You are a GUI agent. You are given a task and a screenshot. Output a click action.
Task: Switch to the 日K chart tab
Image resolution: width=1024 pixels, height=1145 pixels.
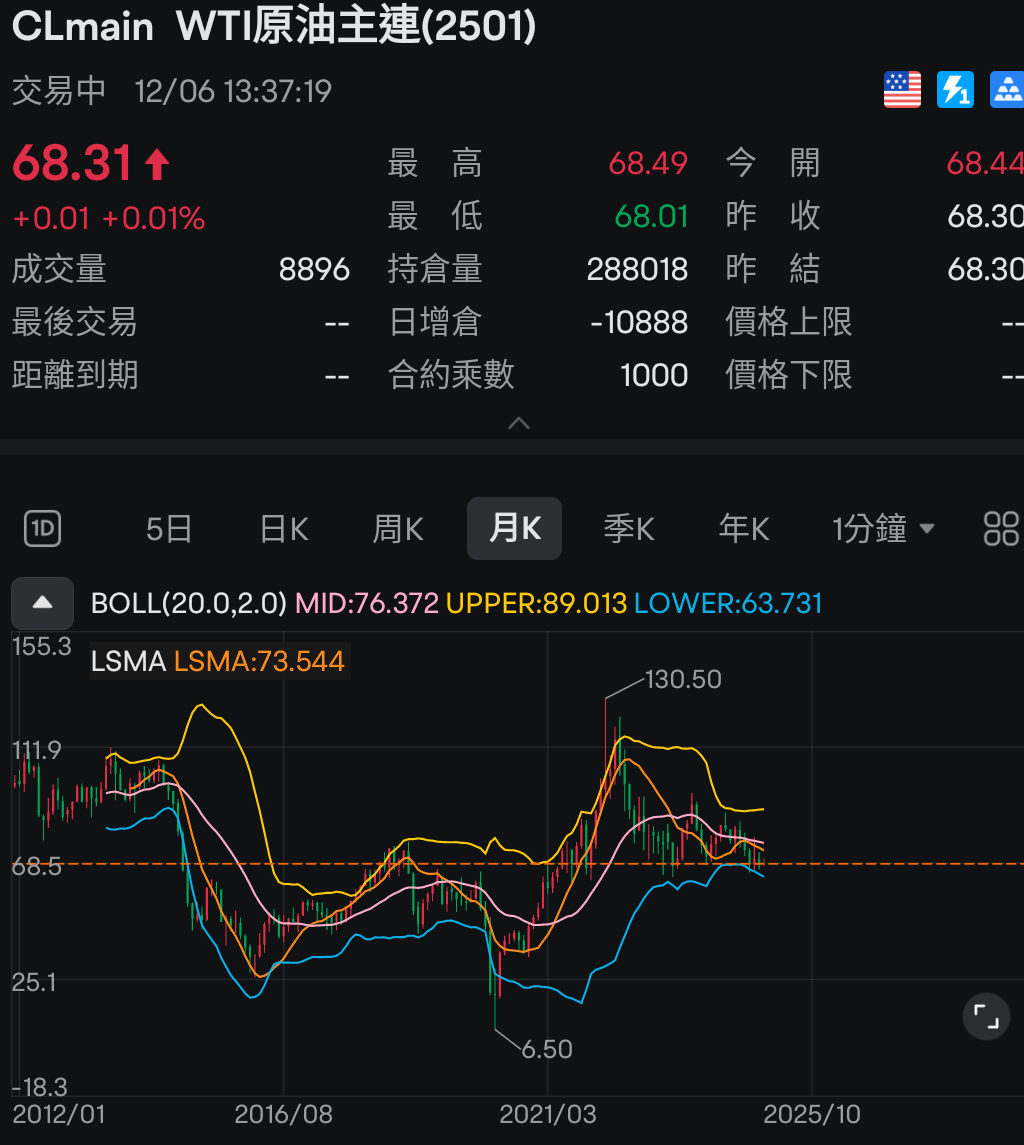tap(284, 528)
